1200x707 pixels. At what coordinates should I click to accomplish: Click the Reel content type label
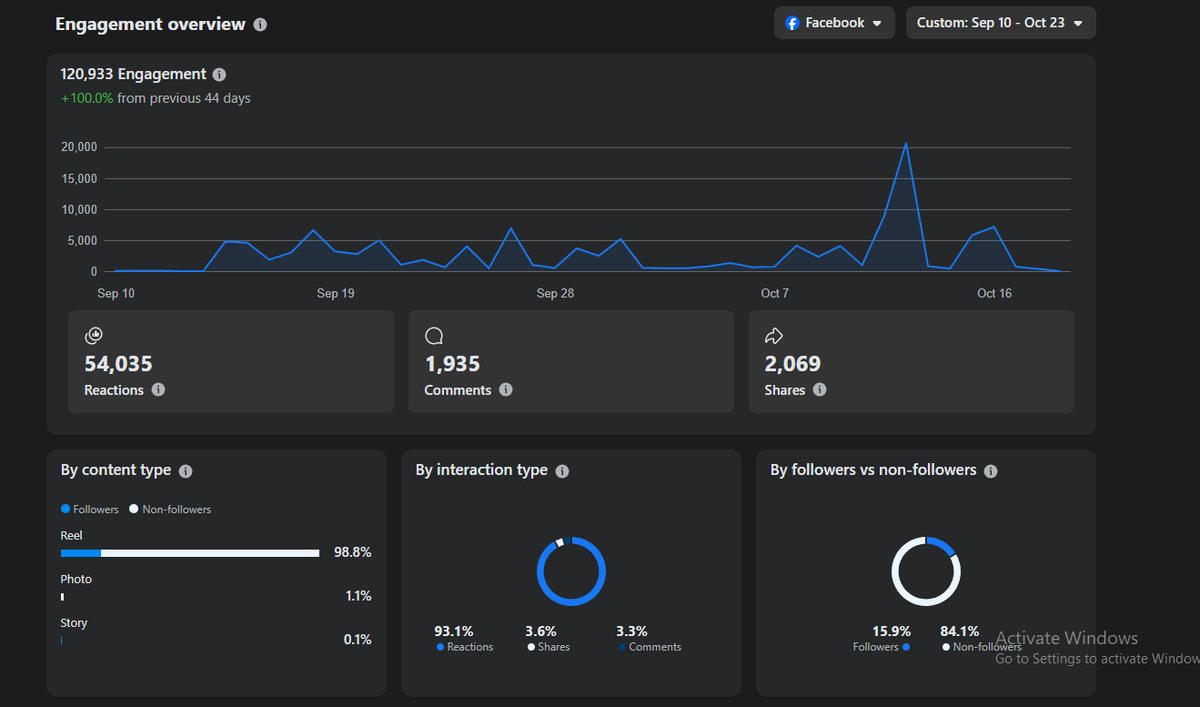click(x=71, y=536)
